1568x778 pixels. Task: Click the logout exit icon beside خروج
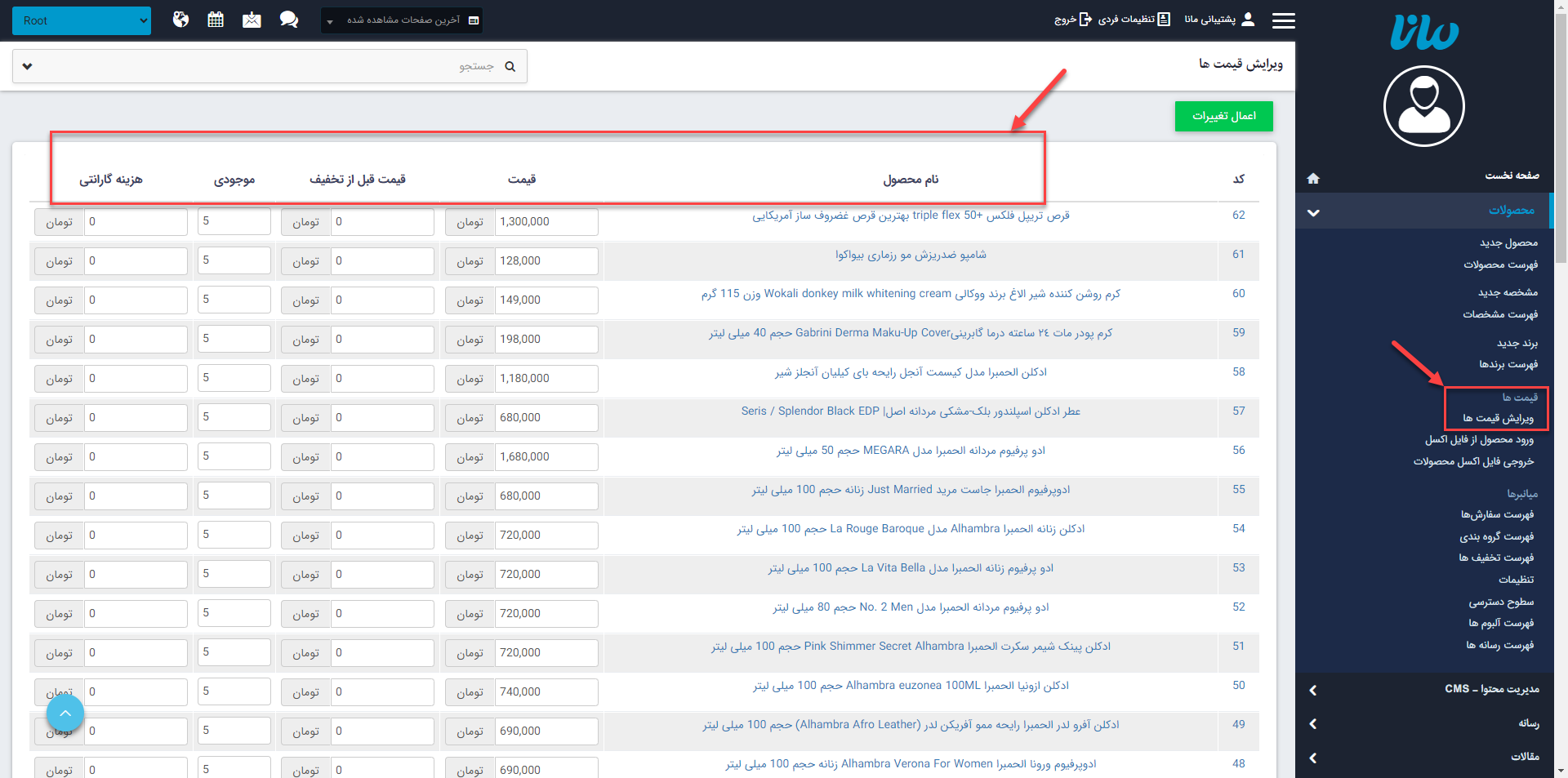1086,20
